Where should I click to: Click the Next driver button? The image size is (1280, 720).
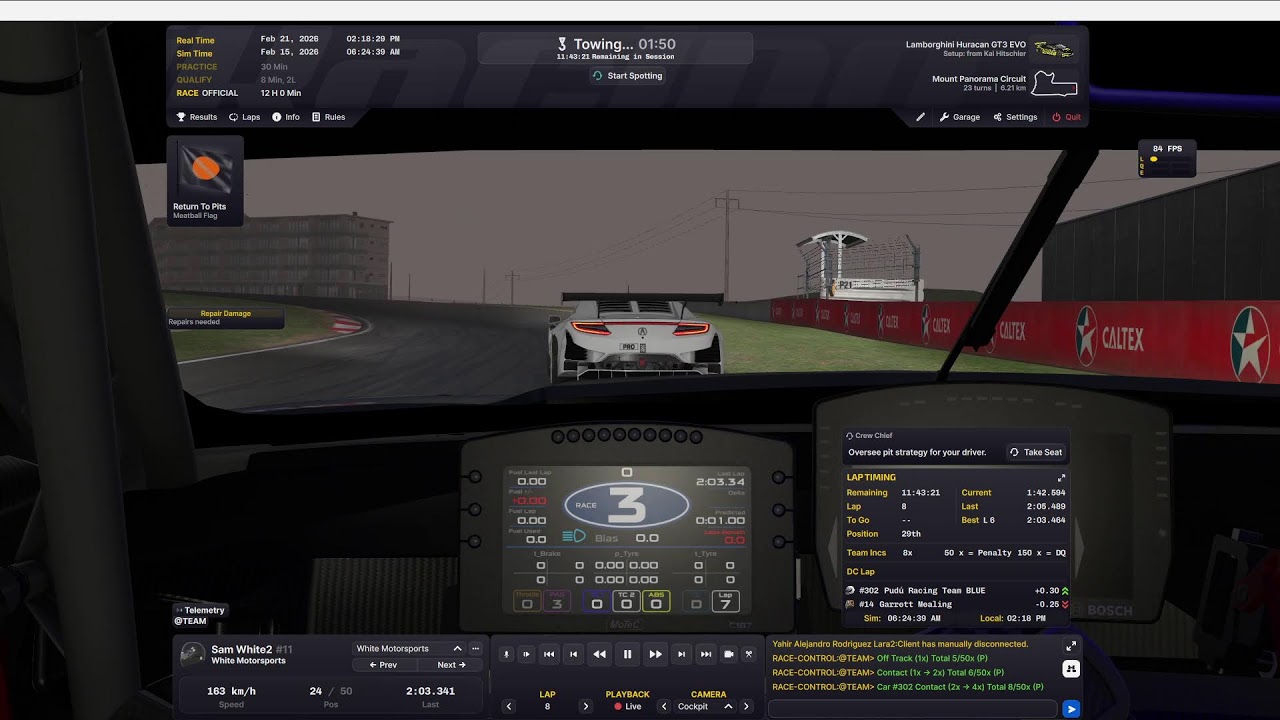[451, 665]
